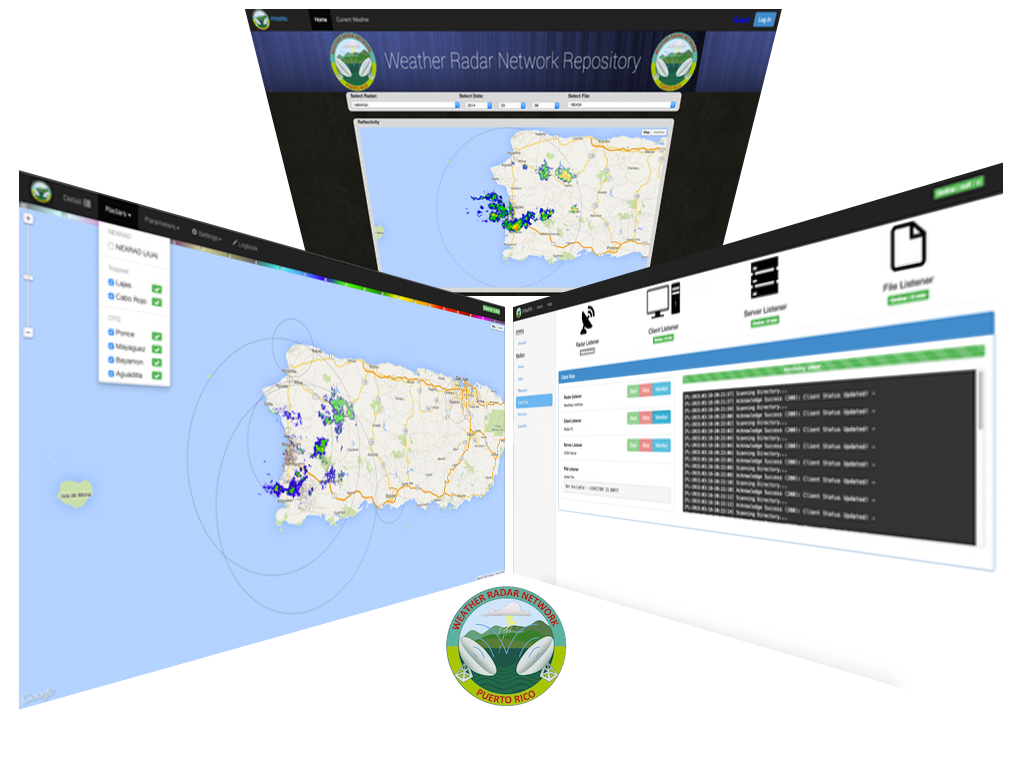Select the highlighted blue sidebar item in dashboard

pos(534,402)
